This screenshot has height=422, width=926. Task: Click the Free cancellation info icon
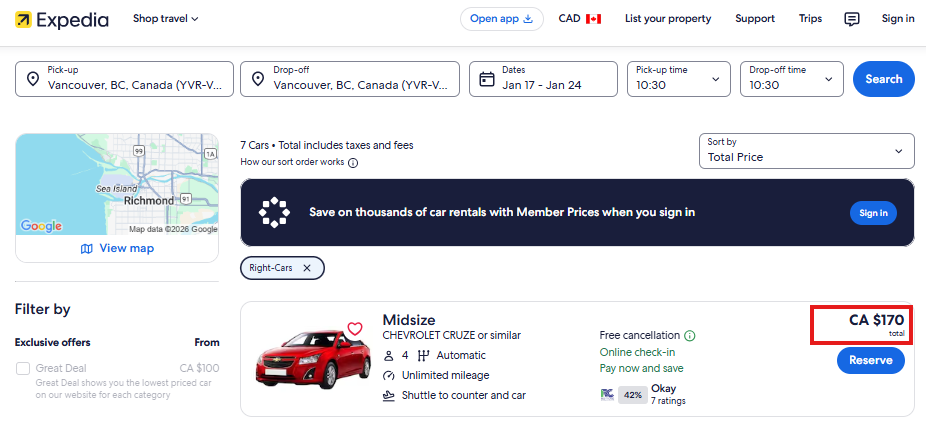[690, 336]
